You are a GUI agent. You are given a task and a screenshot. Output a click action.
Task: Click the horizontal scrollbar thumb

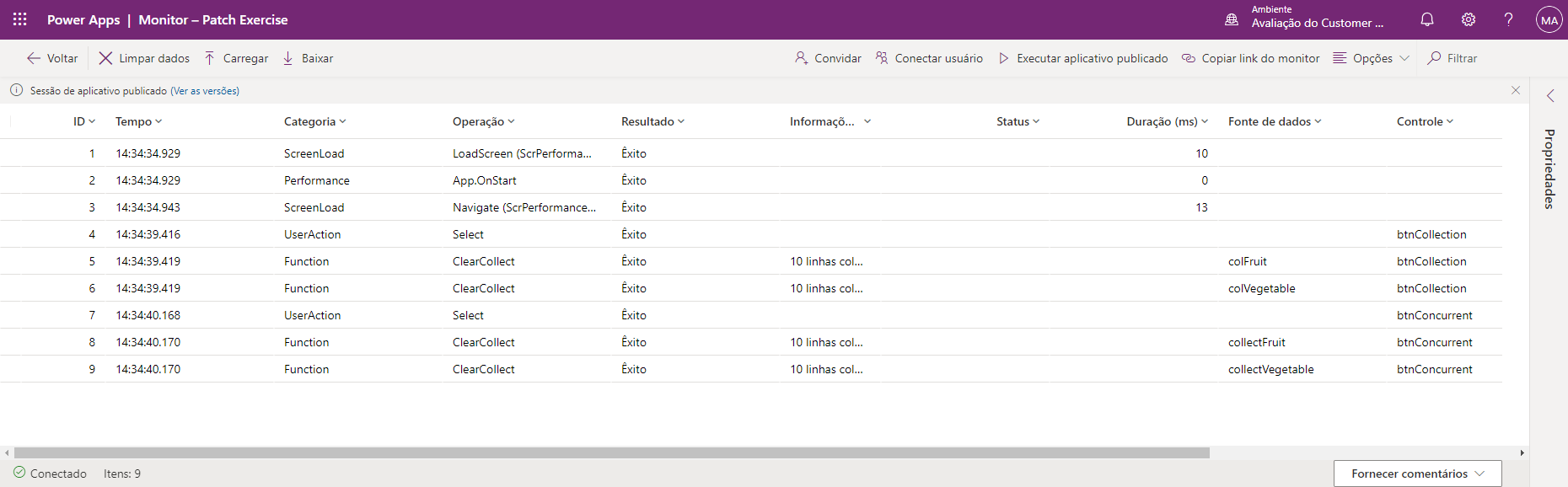(x=612, y=452)
